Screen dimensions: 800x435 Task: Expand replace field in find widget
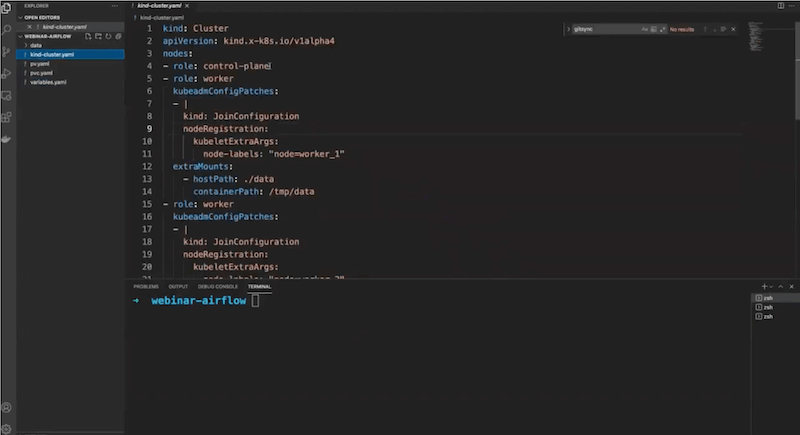568,30
